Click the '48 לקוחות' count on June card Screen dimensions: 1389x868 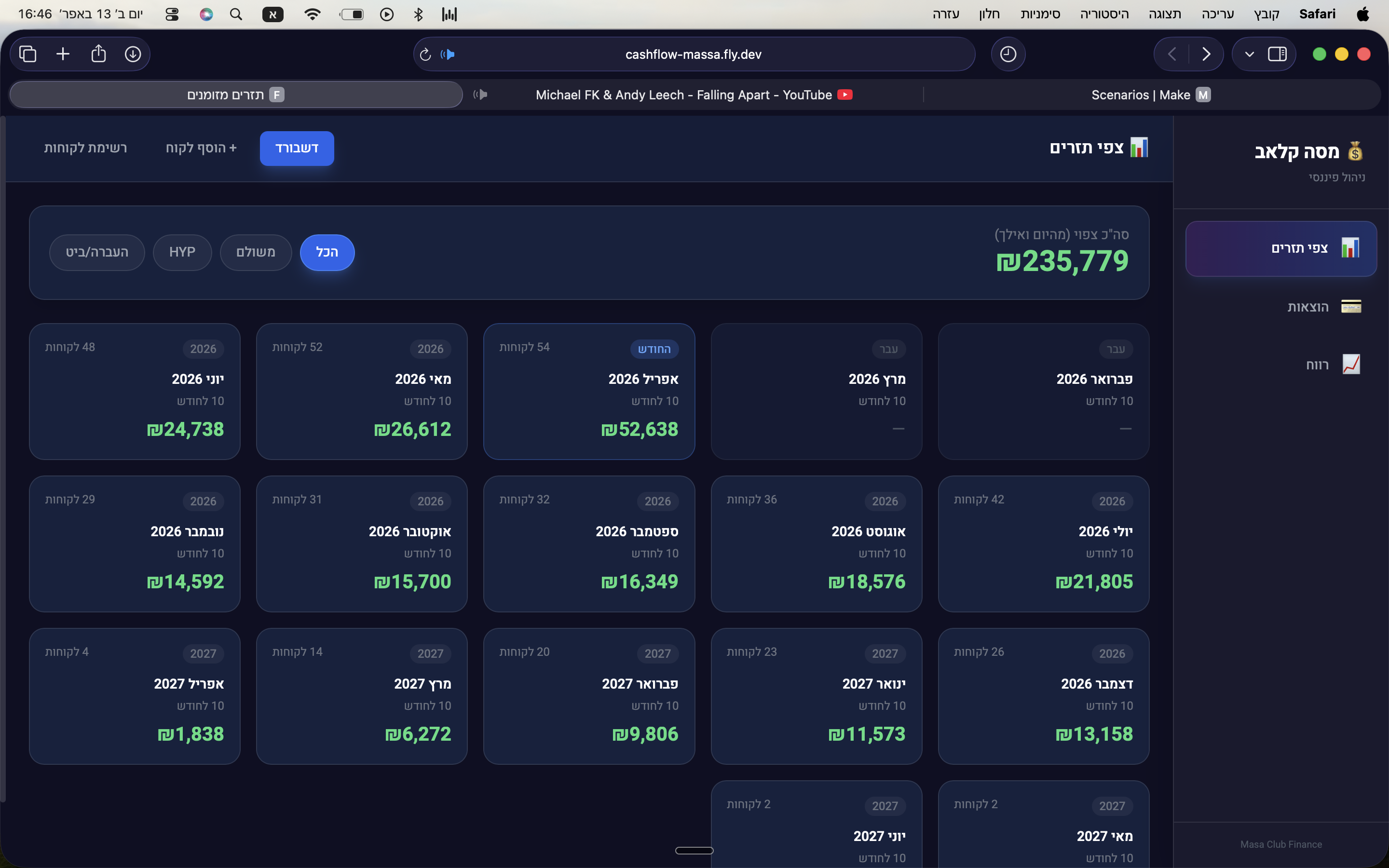(x=70, y=347)
